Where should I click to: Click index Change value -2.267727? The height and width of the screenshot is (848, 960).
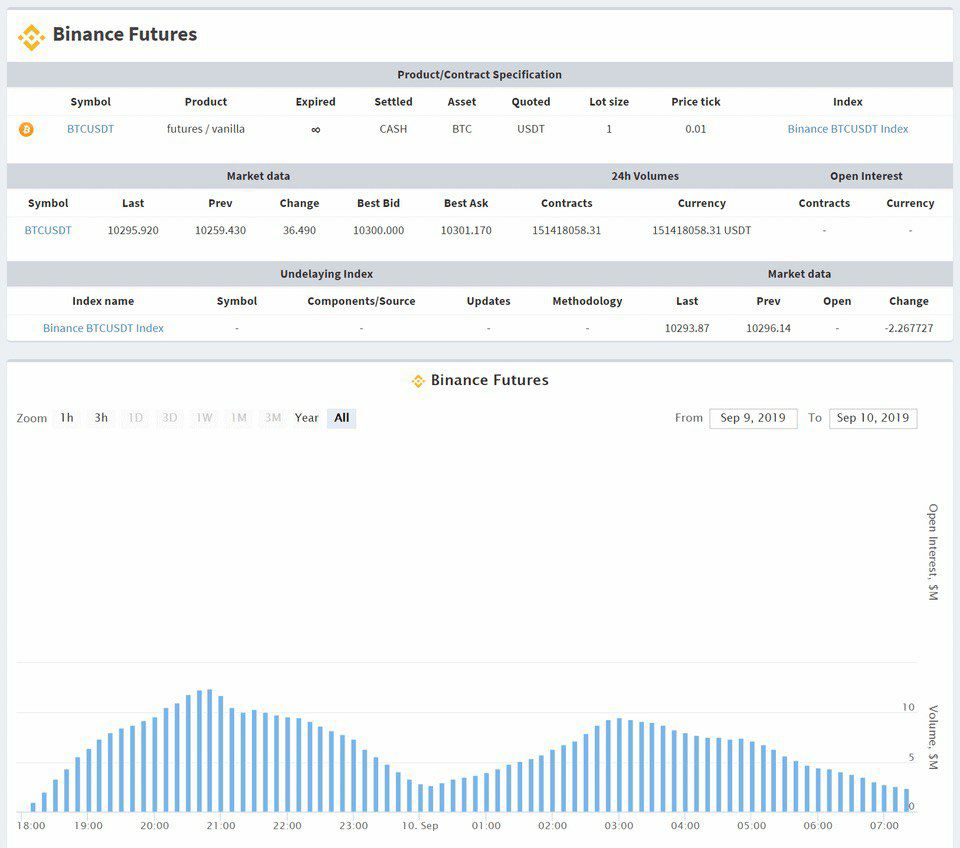click(x=909, y=328)
